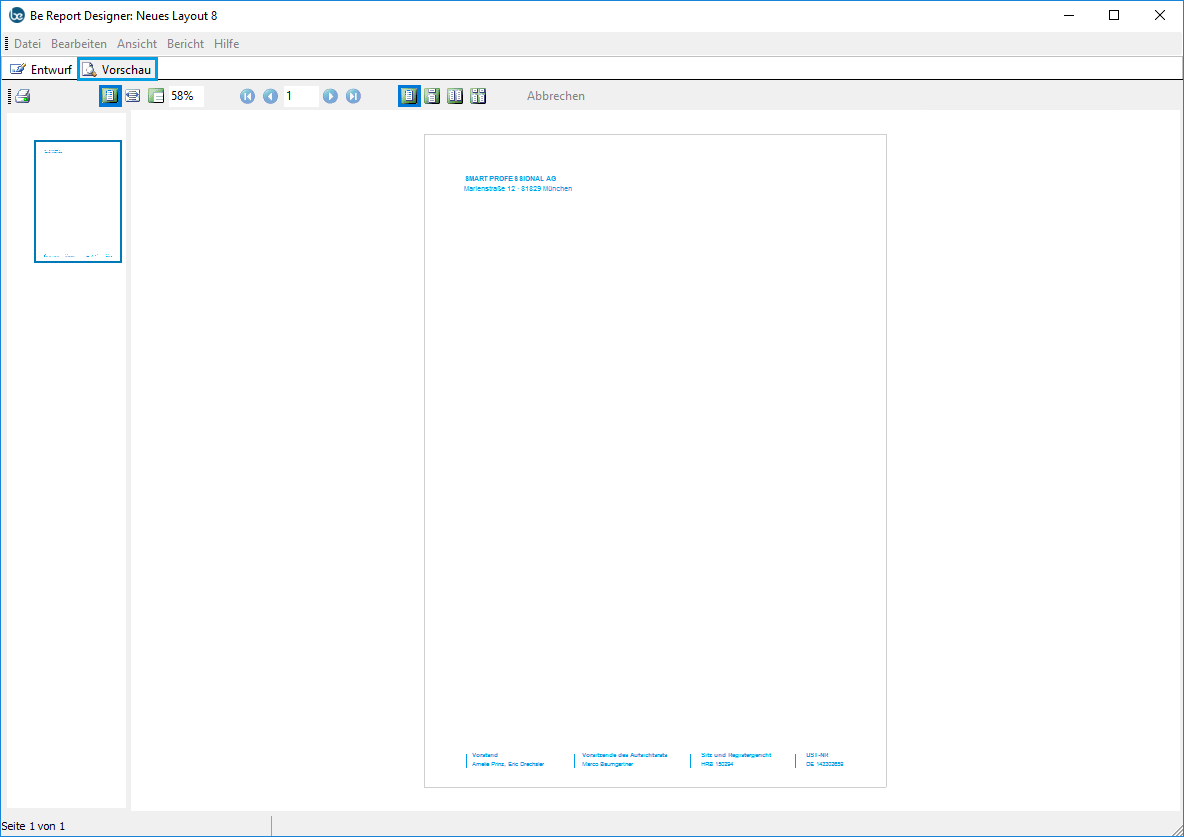
Task: Select the fit page width icon
Action: (132, 96)
